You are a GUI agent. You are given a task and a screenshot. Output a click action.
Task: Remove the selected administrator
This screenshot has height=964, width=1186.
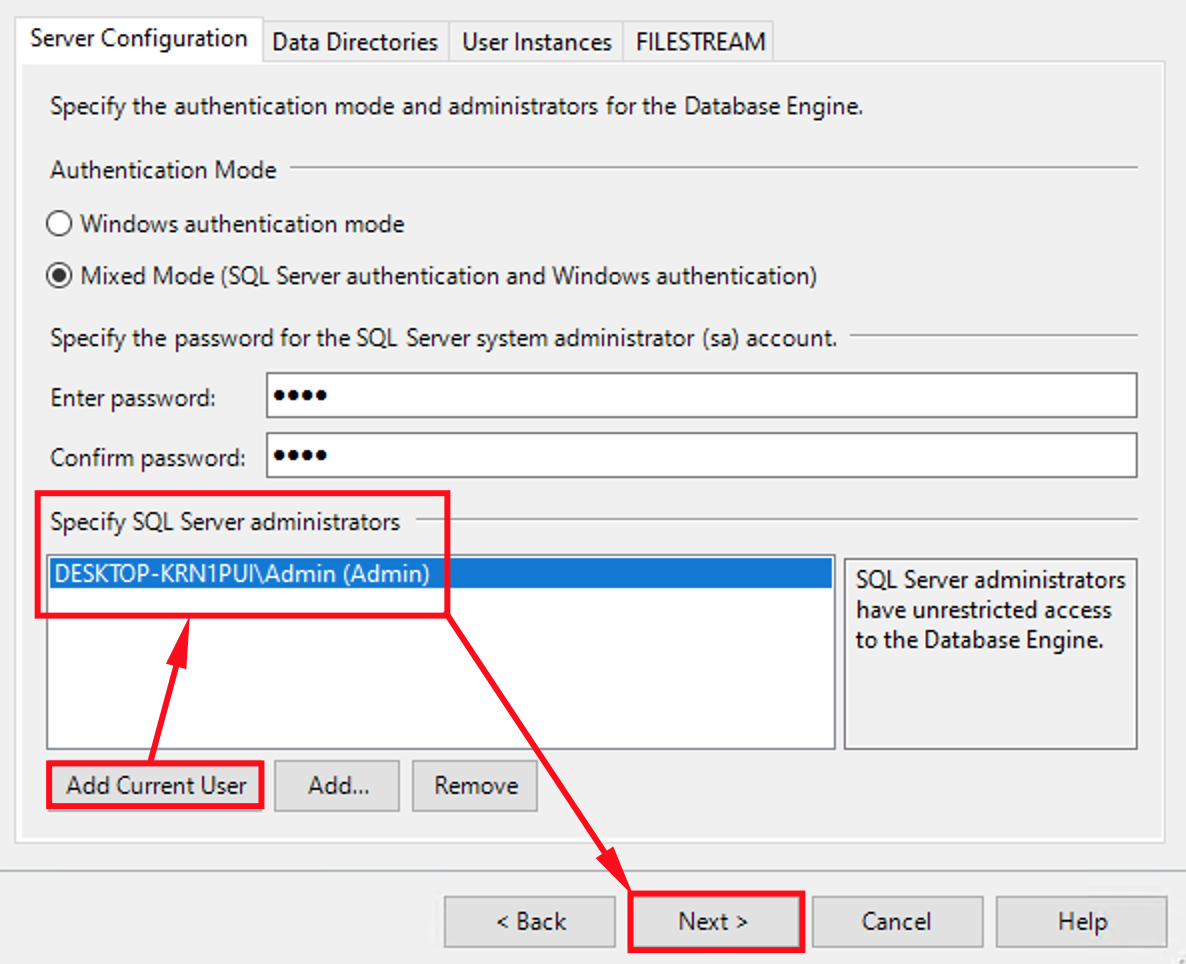click(474, 785)
